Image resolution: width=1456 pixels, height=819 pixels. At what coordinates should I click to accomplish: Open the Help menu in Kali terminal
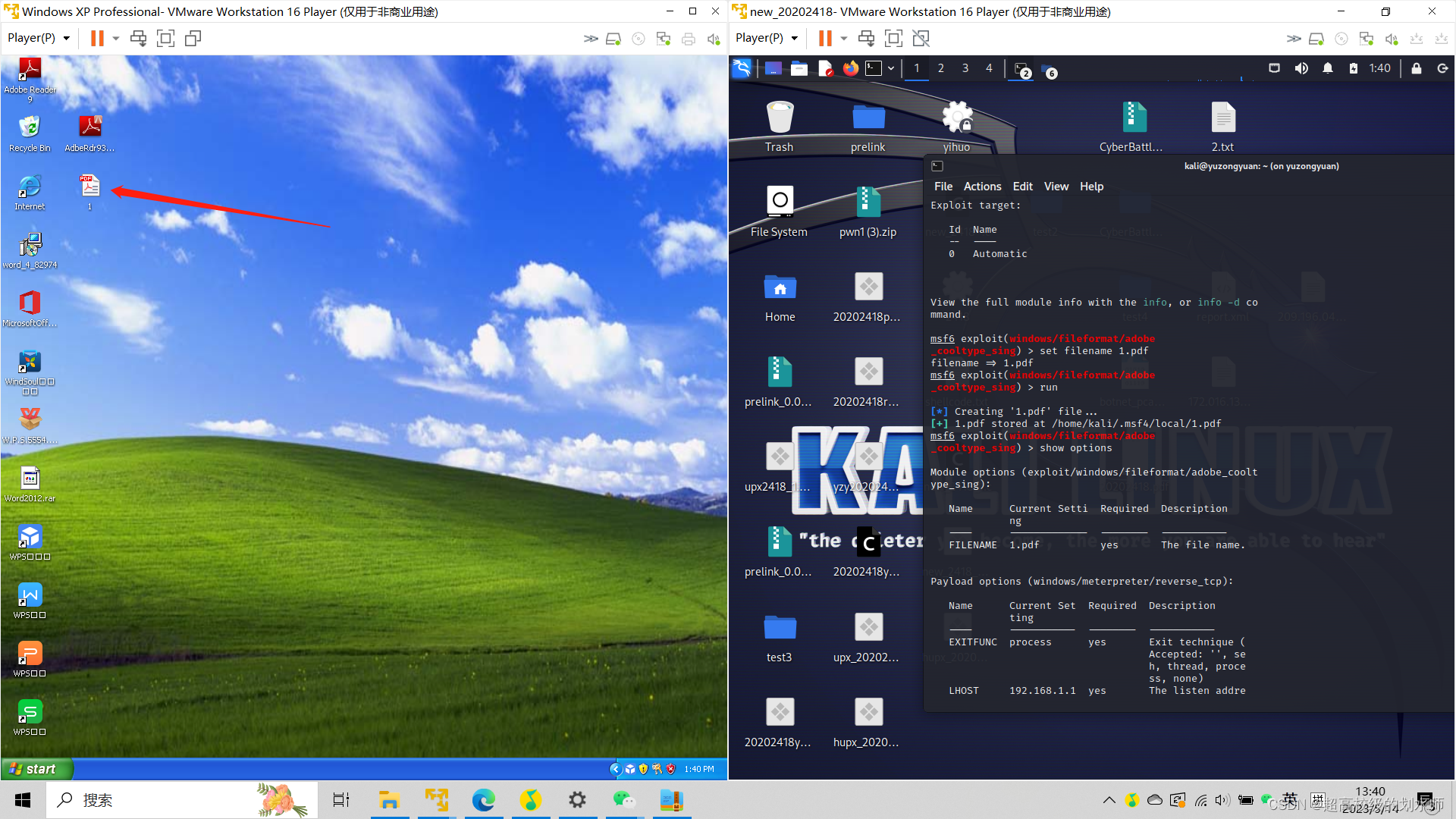coord(1091,187)
